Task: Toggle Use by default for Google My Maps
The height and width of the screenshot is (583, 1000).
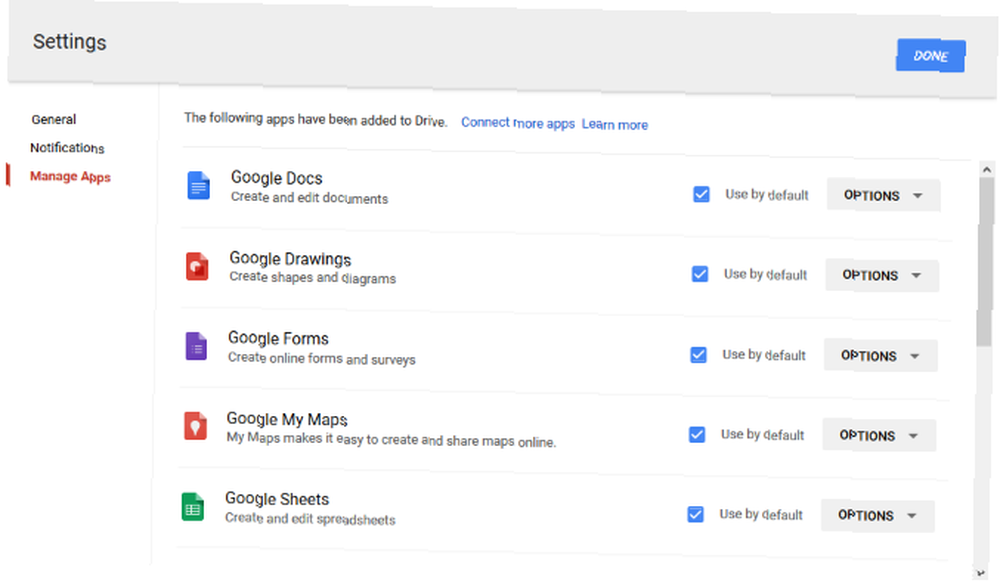Action: (697, 434)
